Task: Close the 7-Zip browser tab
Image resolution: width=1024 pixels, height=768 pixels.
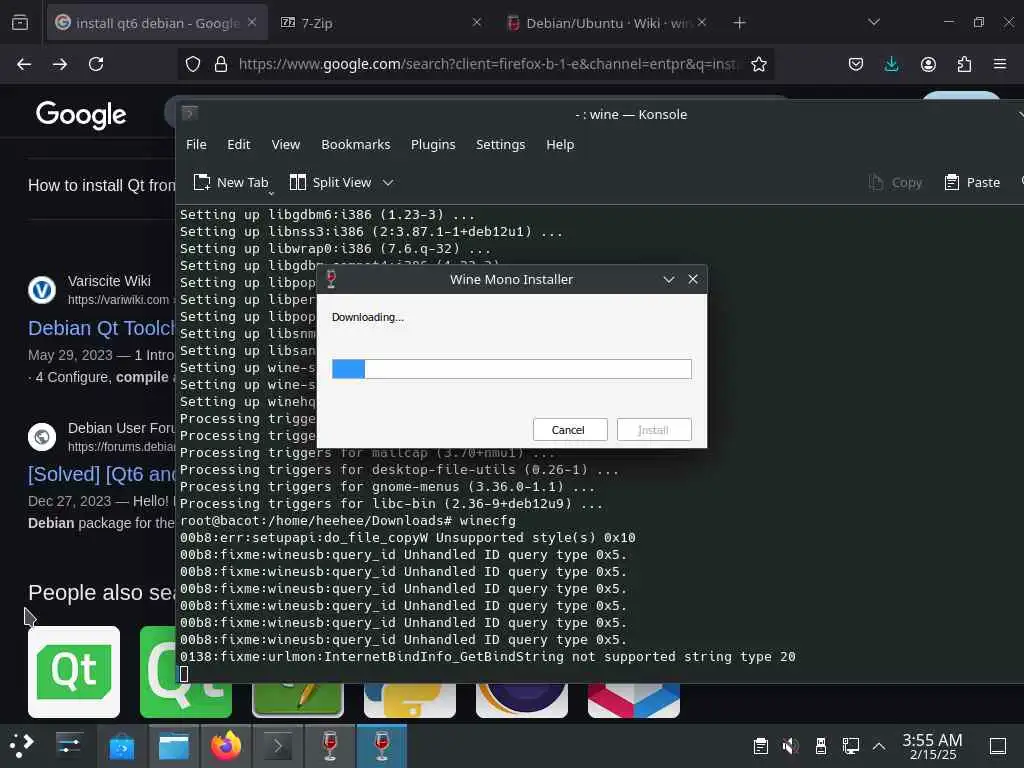Action: click(x=477, y=22)
